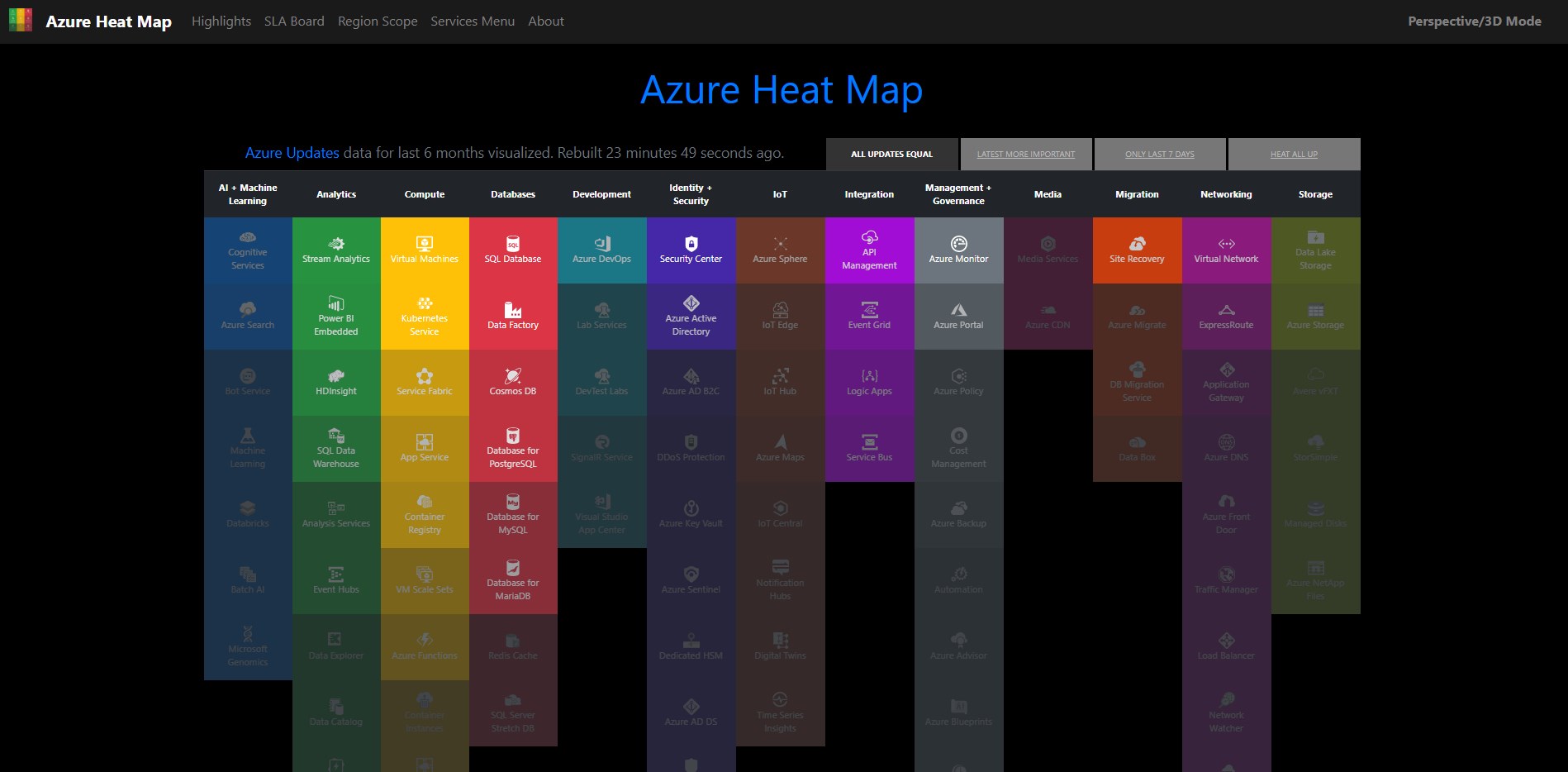Go to the SLA Board page
This screenshot has width=1568, height=772.
tap(294, 21)
